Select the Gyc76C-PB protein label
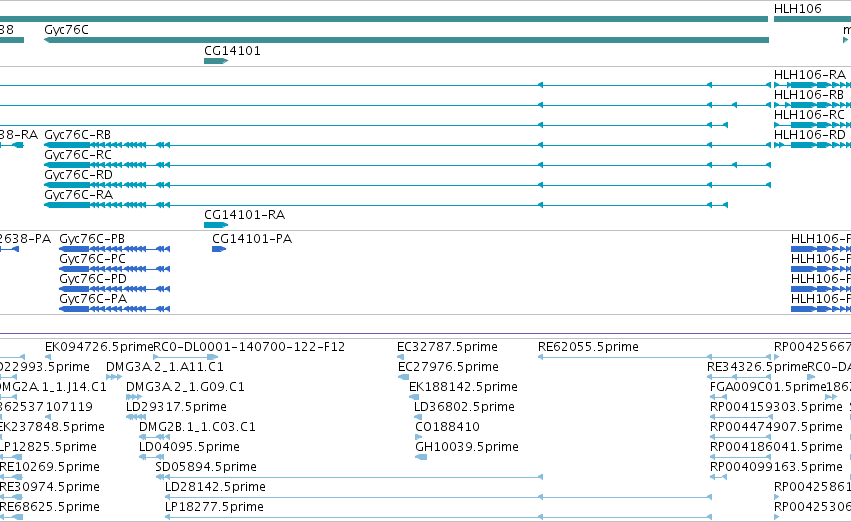 click(92, 239)
